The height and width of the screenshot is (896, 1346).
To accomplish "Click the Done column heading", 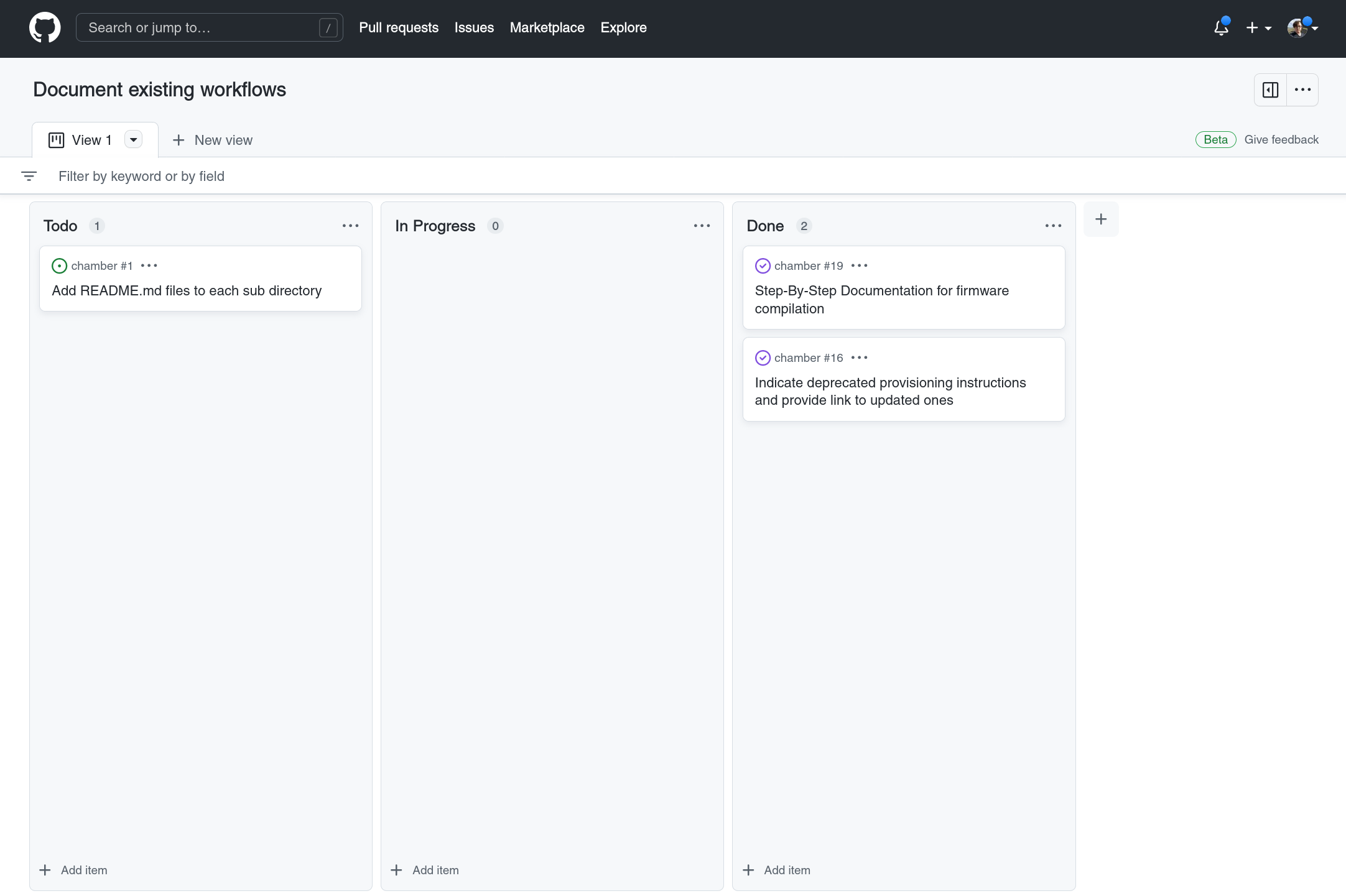I will coord(765,226).
